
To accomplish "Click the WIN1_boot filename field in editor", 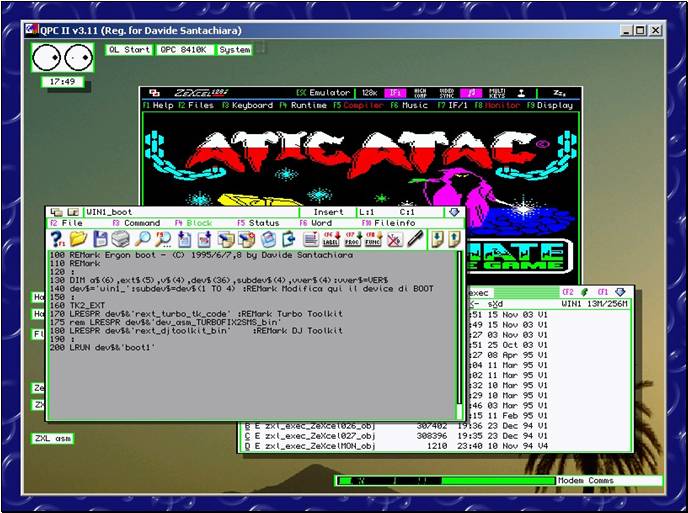I will point(191,212).
